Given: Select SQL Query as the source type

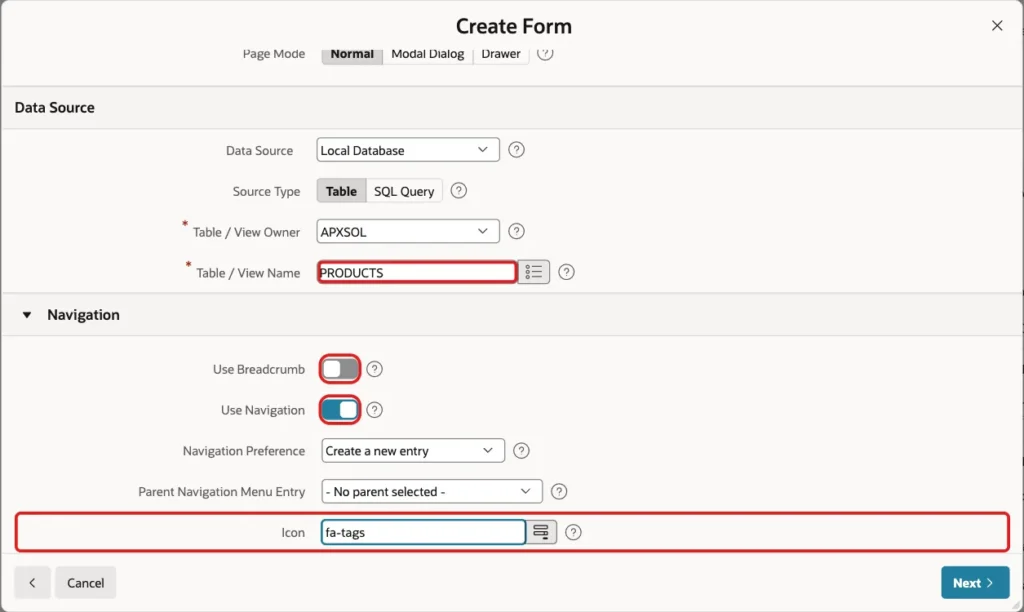Looking at the screenshot, I should (x=404, y=191).
